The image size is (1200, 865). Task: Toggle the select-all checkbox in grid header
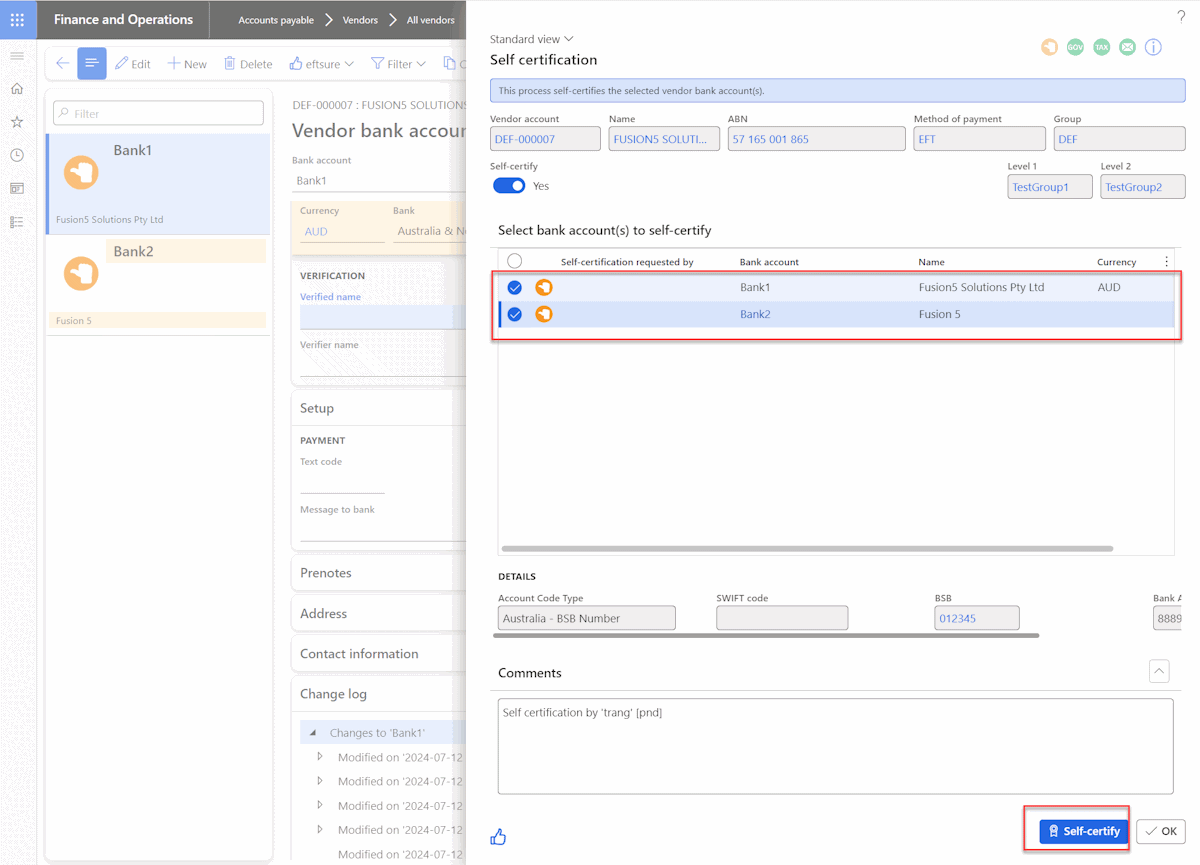coord(514,261)
